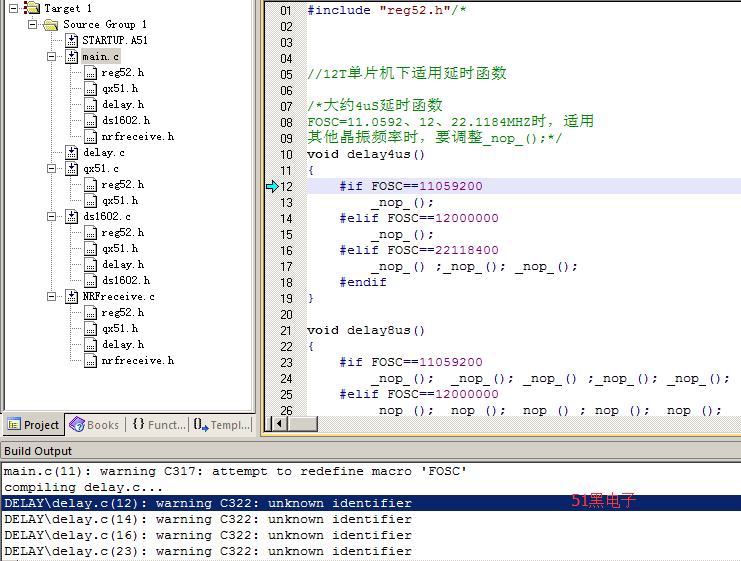741x561 pixels.
Task: Click the main.c file icon
Action: point(72,57)
